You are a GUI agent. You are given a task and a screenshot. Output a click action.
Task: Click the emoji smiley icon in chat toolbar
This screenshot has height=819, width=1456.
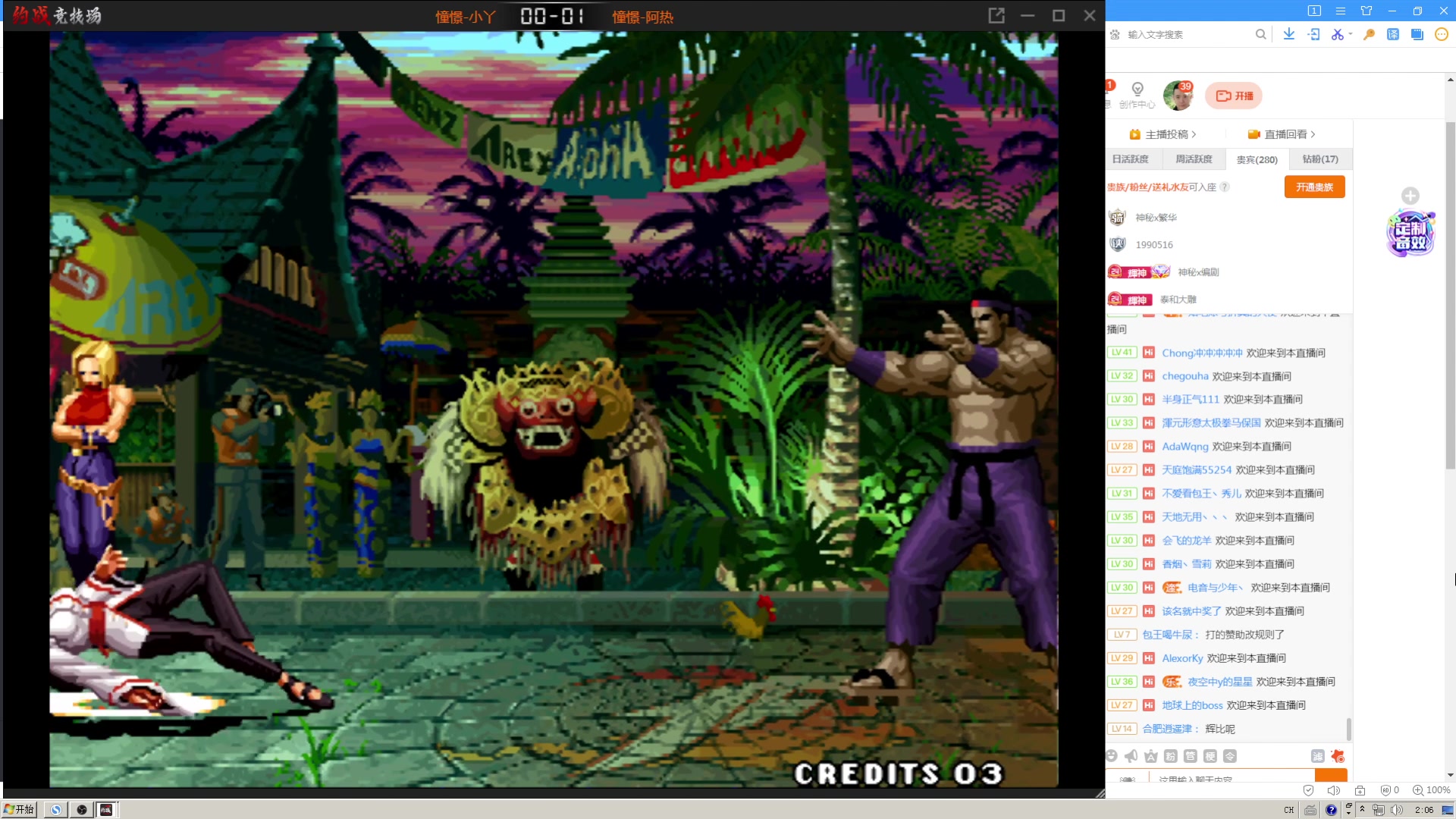[x=1112, y=756]
